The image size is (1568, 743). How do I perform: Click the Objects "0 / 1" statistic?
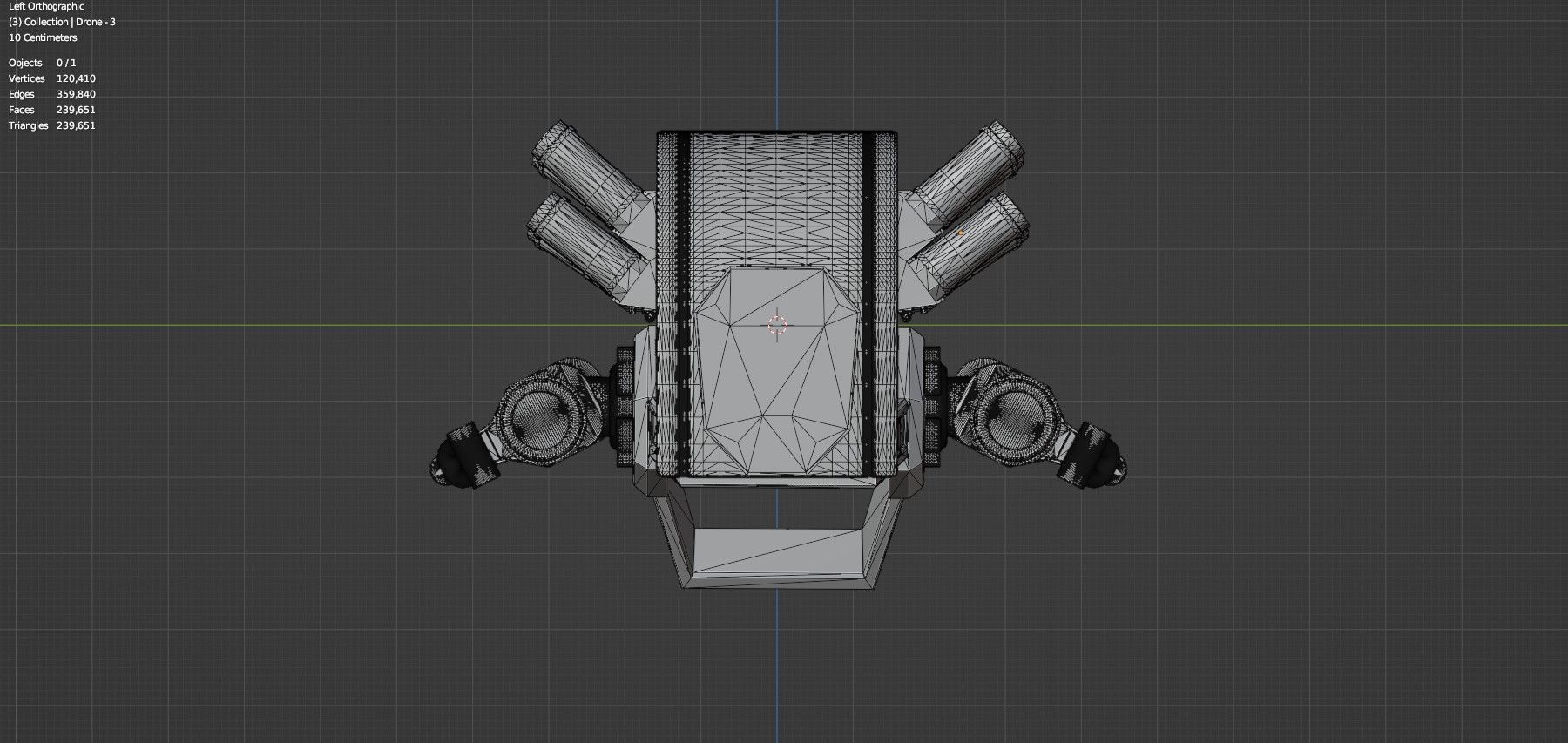point(66,63)
